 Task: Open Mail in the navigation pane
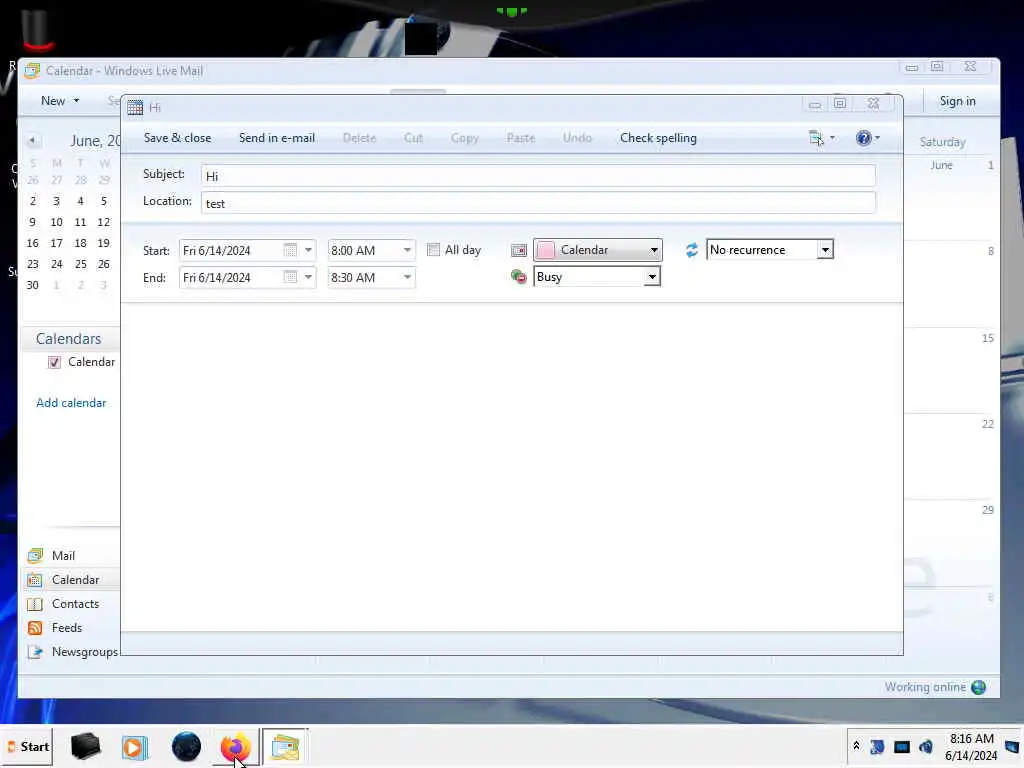[x=63, y=556]
